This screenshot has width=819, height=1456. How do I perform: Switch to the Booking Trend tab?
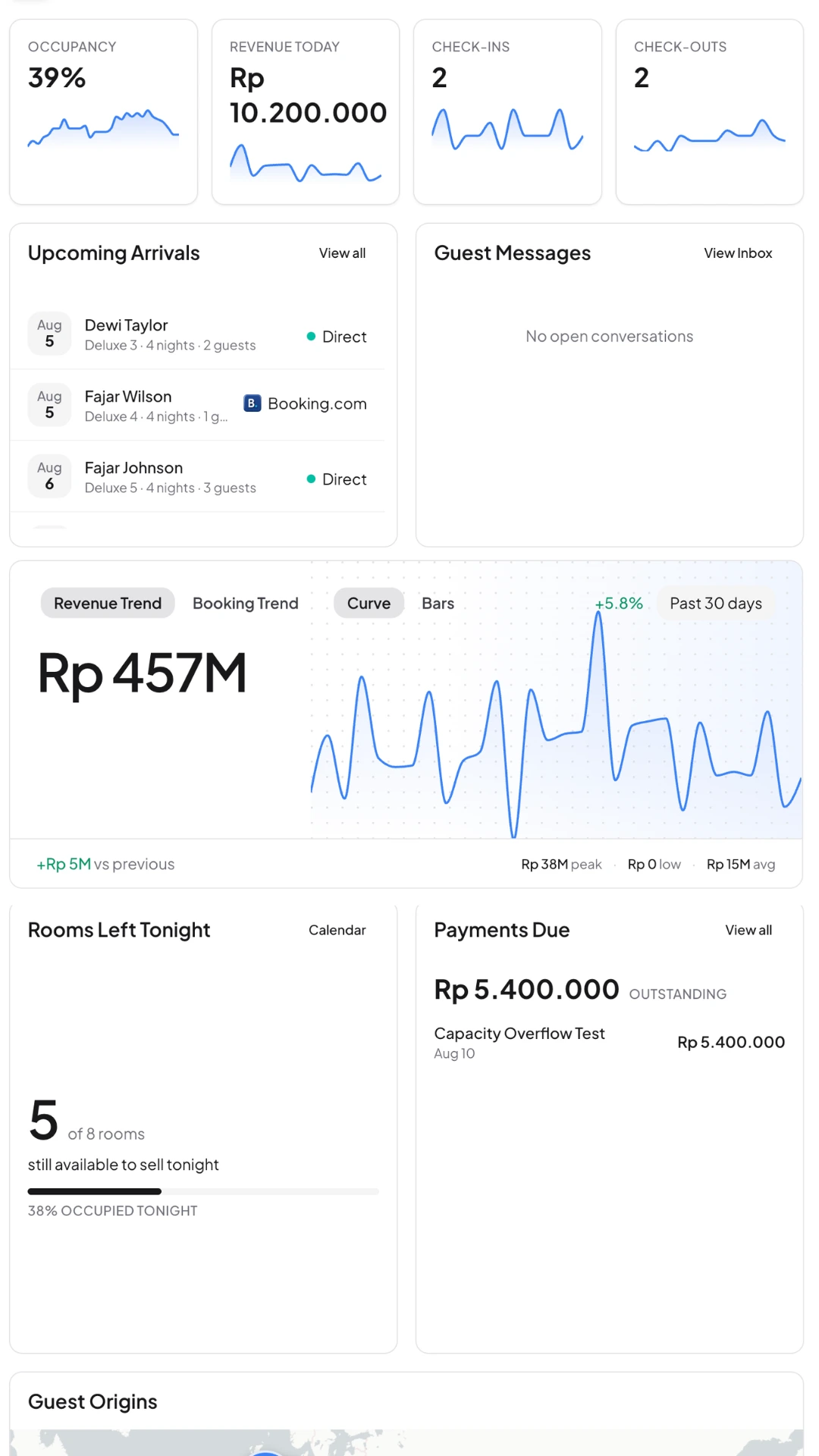click(x=246, y=604)
